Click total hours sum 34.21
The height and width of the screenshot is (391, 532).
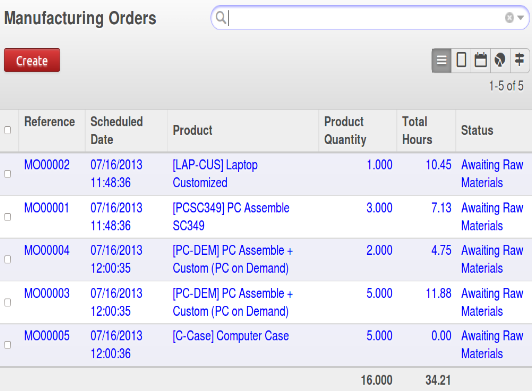pyautogui.click(x=438, y=380)
